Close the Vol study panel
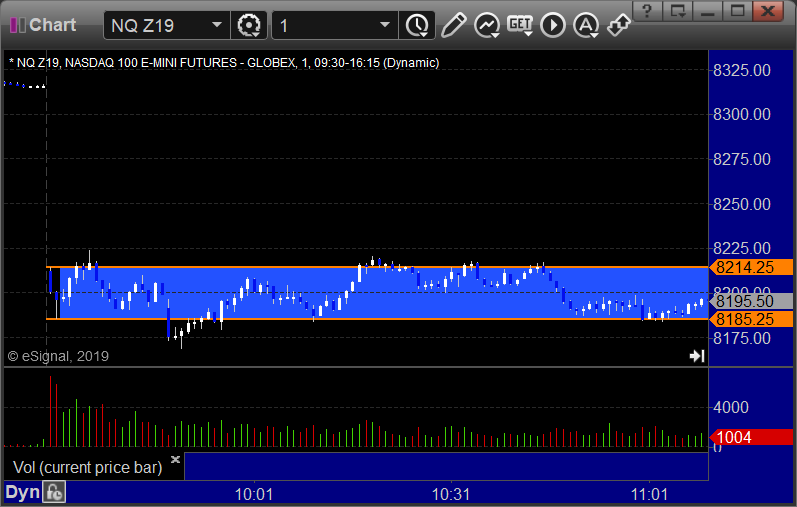 tap(175, 460)
